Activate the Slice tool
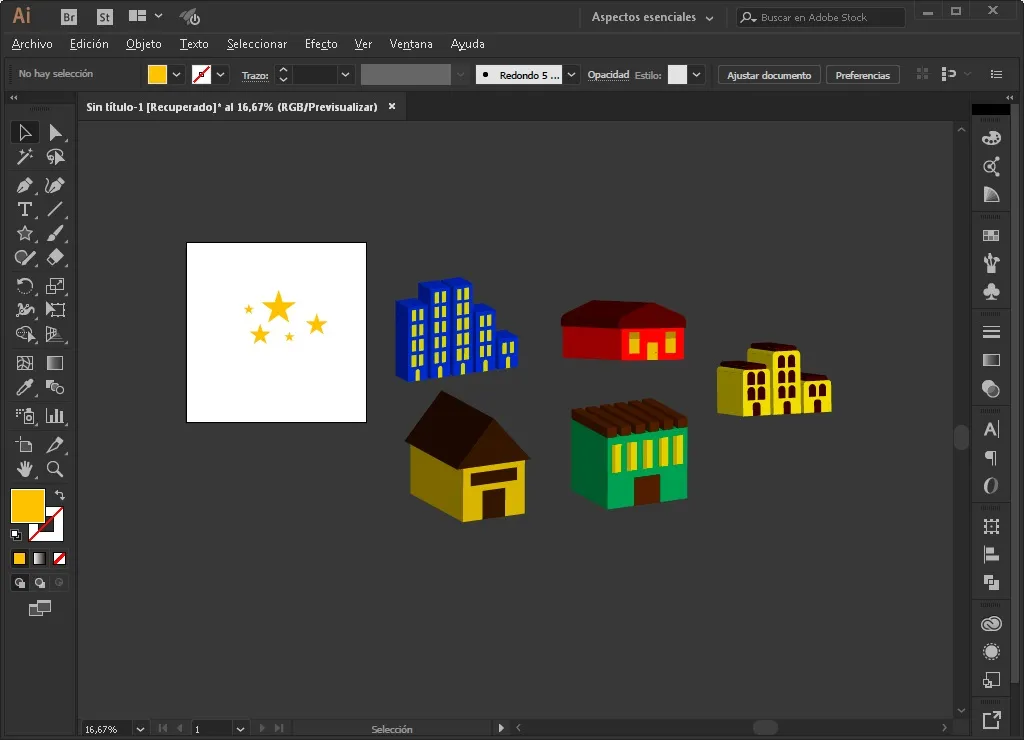 [56, 445]
